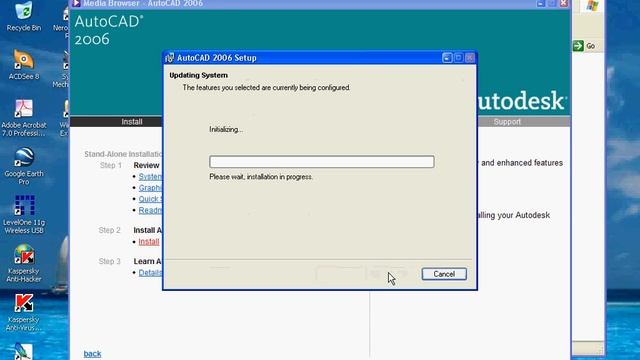Click the installation progress bar
This screenshot has width=640, height=360.
(322, 162)
